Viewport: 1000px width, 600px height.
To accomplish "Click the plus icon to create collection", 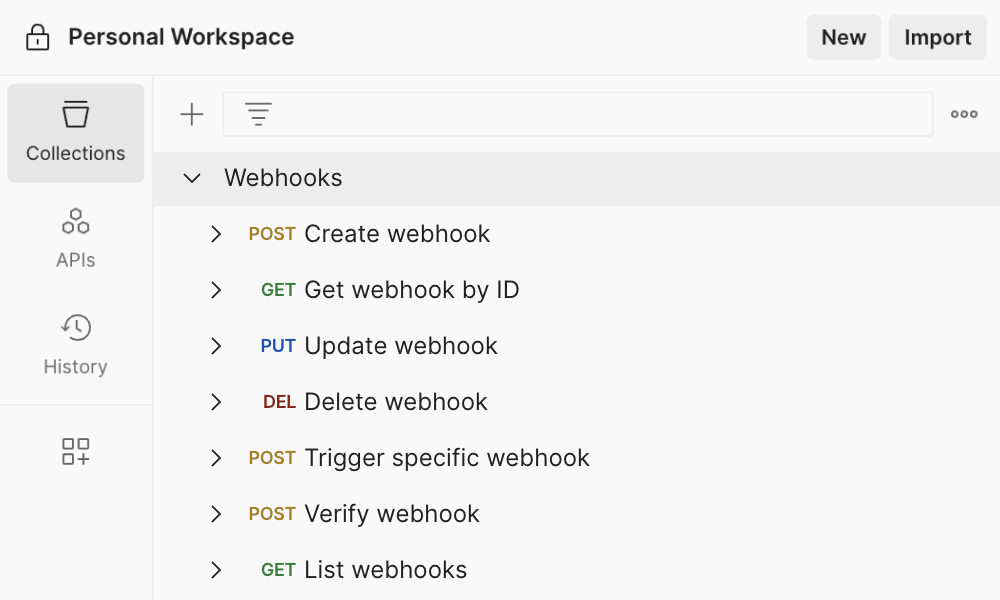I will (x=191, y=115).
